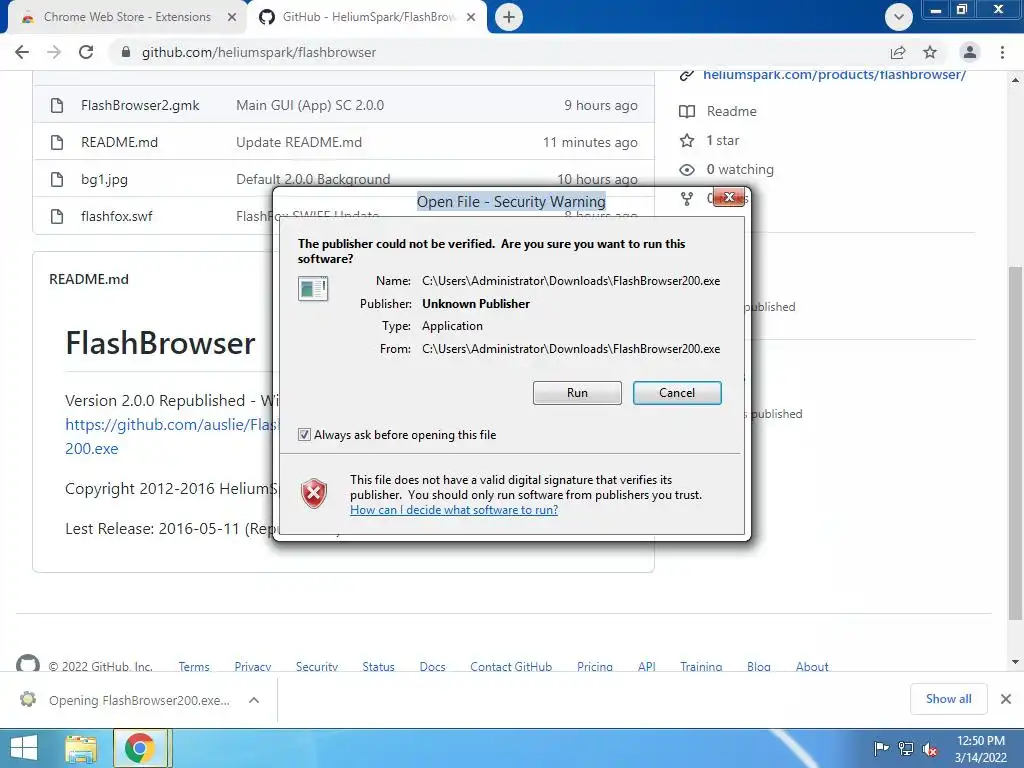Open the Chrome profile avatar
The width and height of the screenshot is (1024, 768).
point(970,52)
